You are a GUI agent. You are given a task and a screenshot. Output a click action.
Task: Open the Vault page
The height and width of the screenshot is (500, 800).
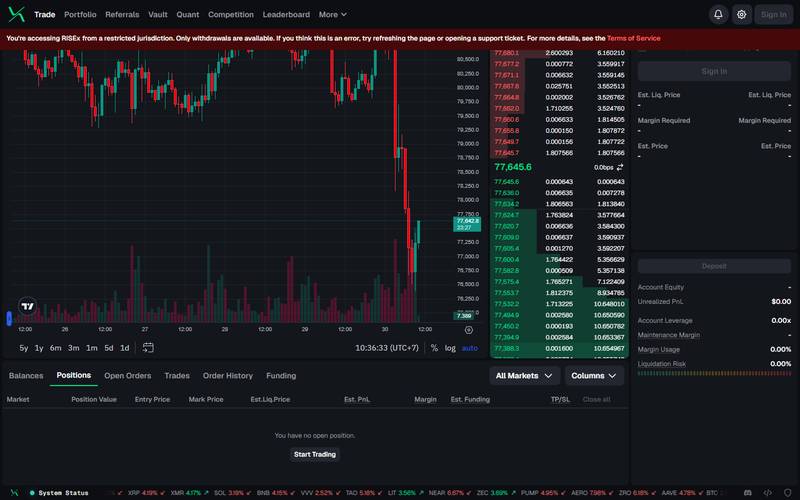pyautogui.click(x=158, y=14)
